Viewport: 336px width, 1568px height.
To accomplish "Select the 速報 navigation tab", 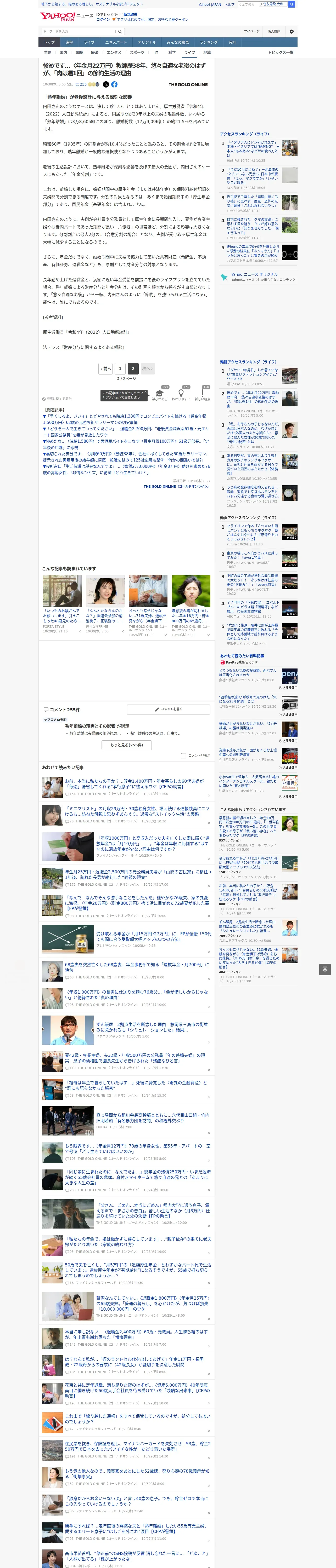I will click(x=69, y=43).
